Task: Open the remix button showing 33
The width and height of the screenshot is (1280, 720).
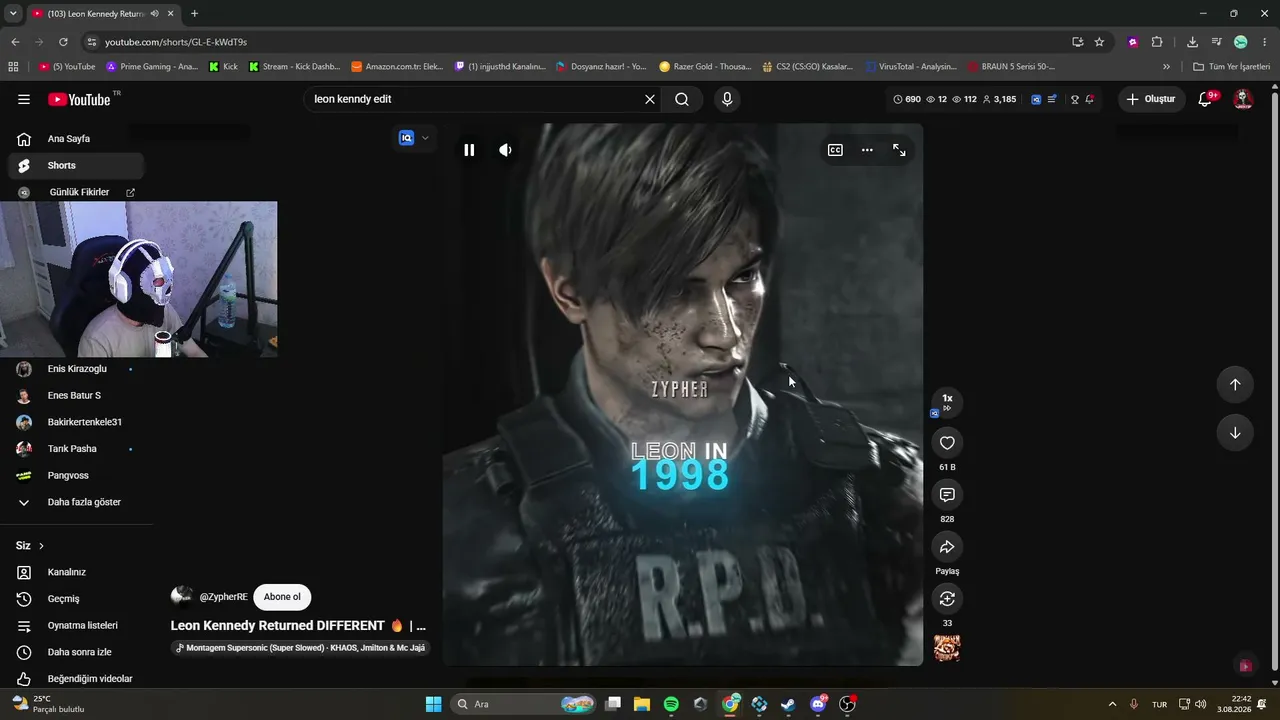Action: (x=947, y=599)
